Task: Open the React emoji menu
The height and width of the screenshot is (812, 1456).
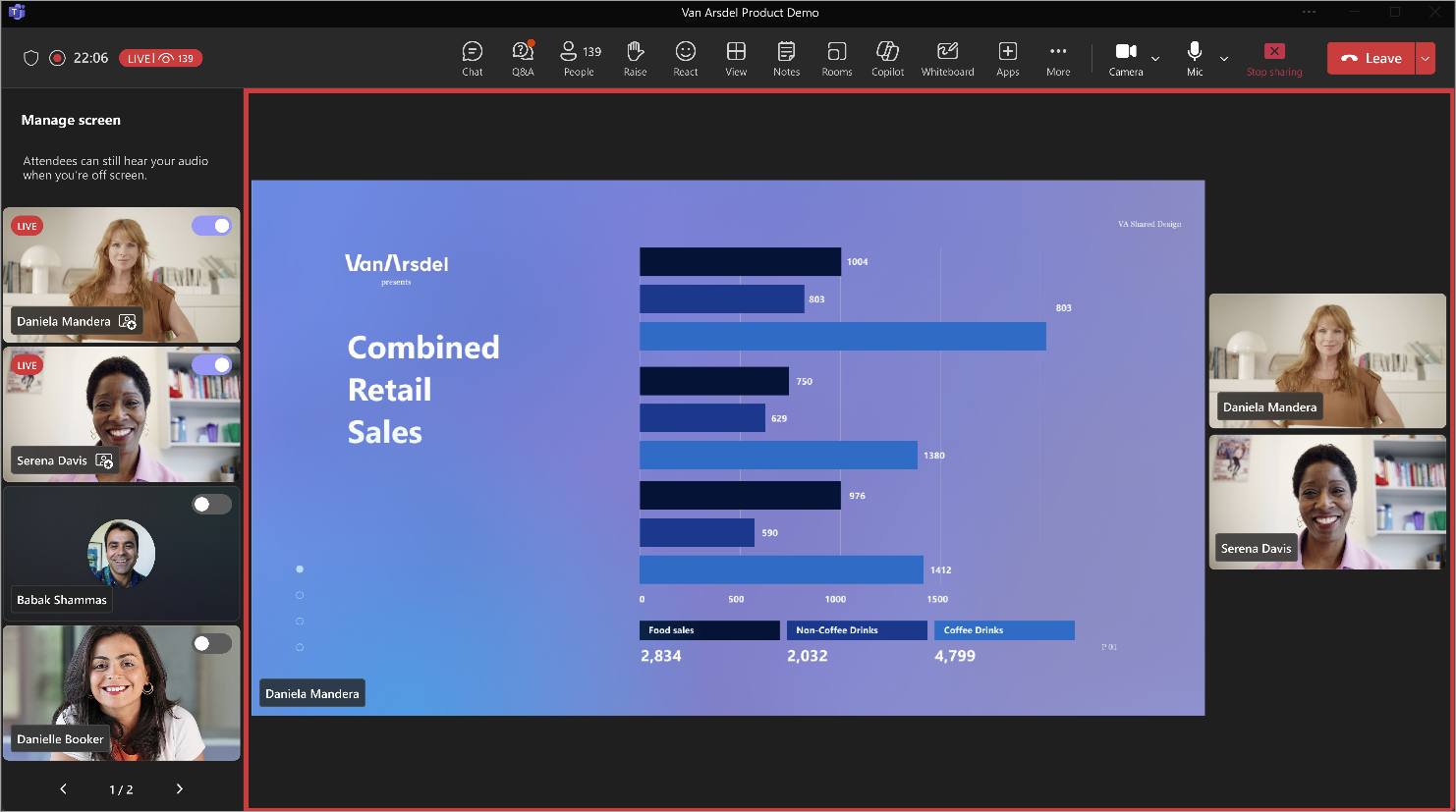Action: (686, 59)
